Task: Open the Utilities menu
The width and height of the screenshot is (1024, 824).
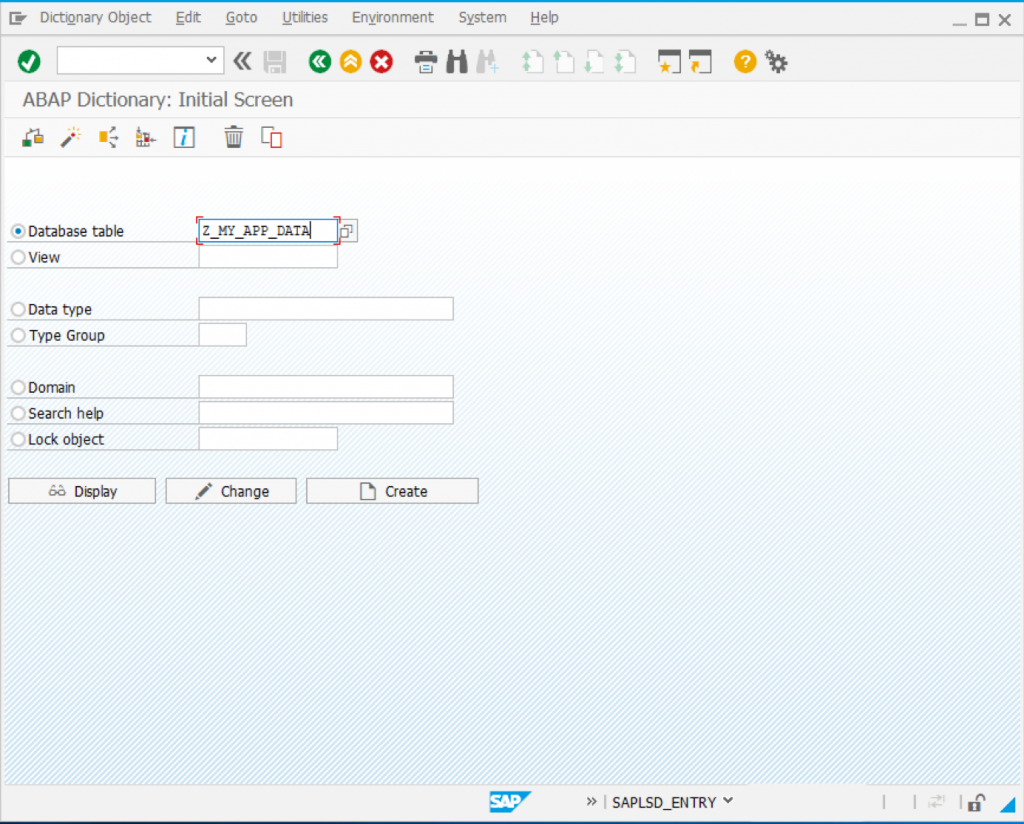Action: point(305,18)
